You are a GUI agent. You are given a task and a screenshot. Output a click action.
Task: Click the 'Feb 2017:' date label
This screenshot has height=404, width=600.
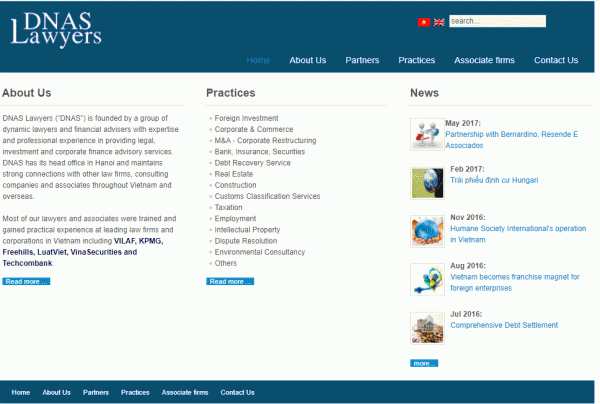[467, 169]
